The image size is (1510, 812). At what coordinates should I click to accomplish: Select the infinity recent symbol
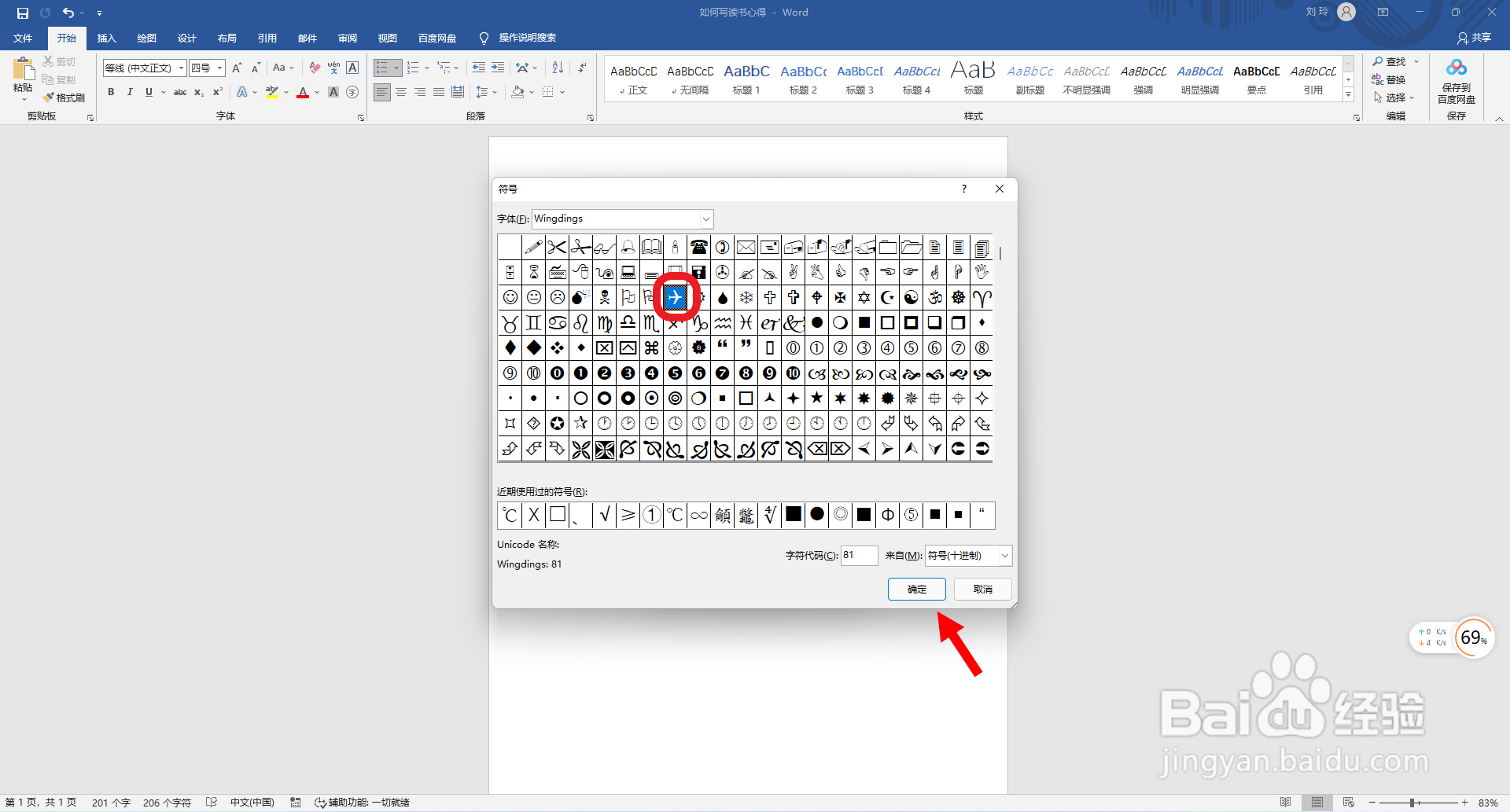point(698,515)
